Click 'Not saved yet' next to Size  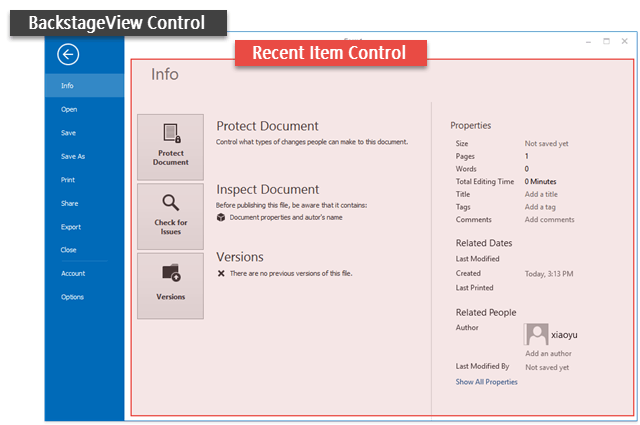tap(547, 144)
